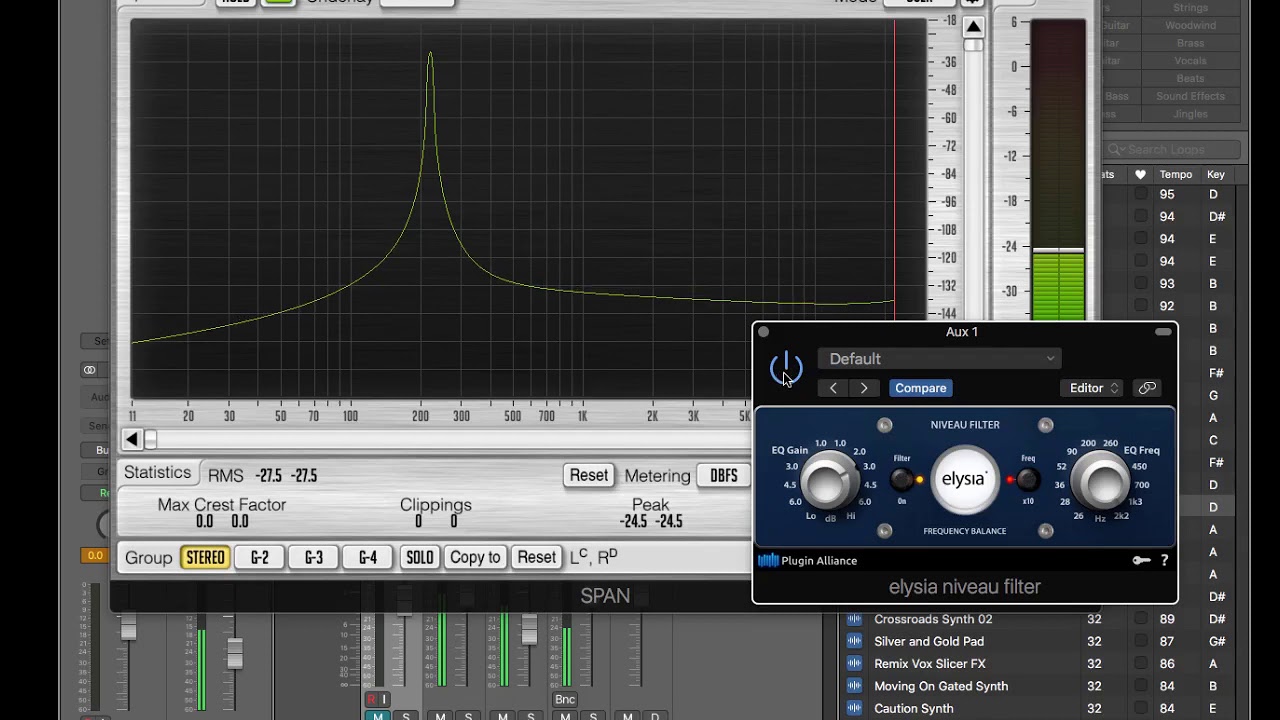Click the link icon beside Editor
The width and height of the screenshot is (1280, 720).
tap(1147, 388)
